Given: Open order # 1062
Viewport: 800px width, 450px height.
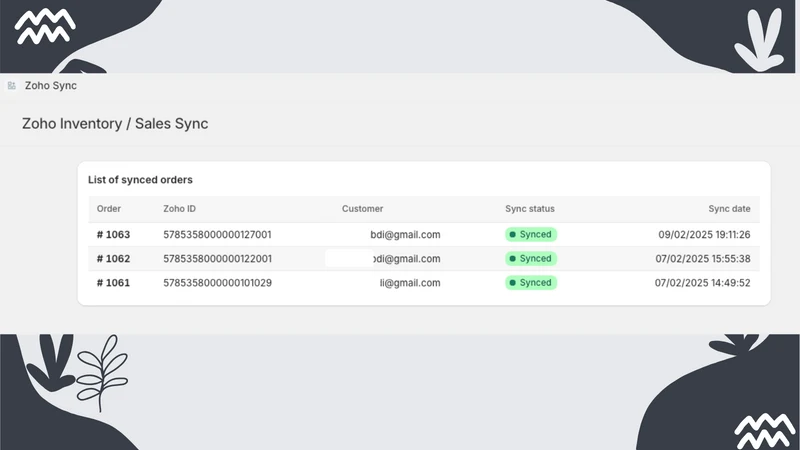Looking at the screenshot, I should [x=113, y=259].
